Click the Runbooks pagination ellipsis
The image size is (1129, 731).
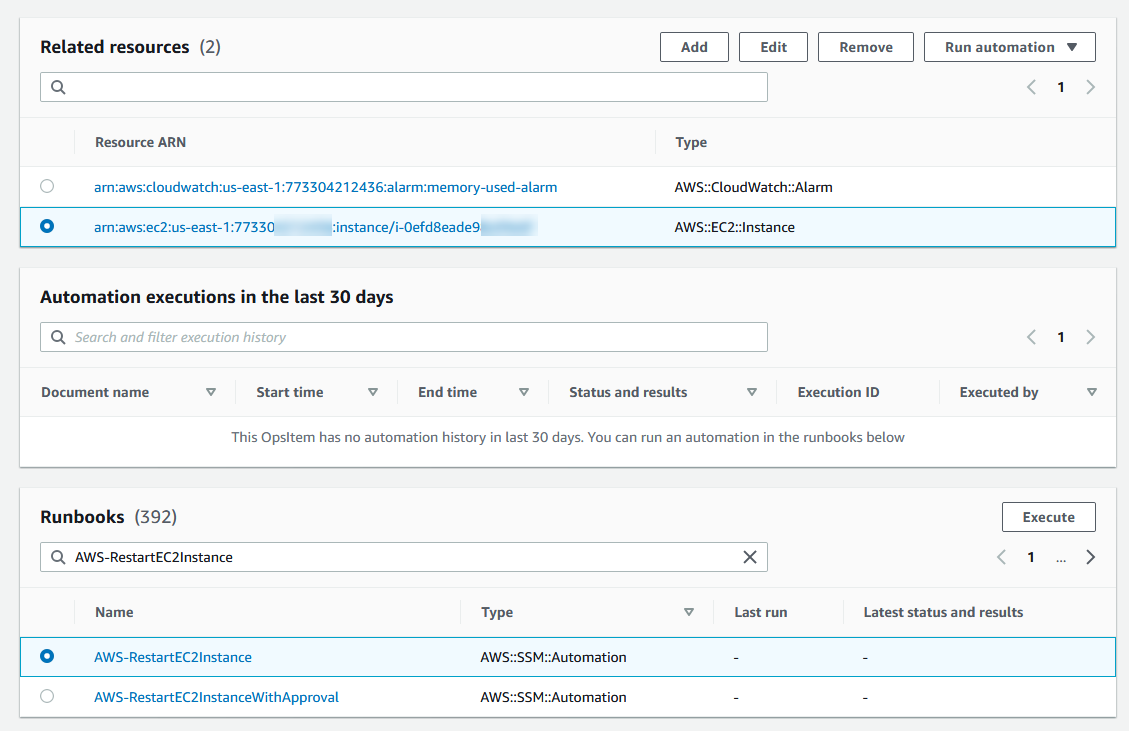click(1061, 559)
